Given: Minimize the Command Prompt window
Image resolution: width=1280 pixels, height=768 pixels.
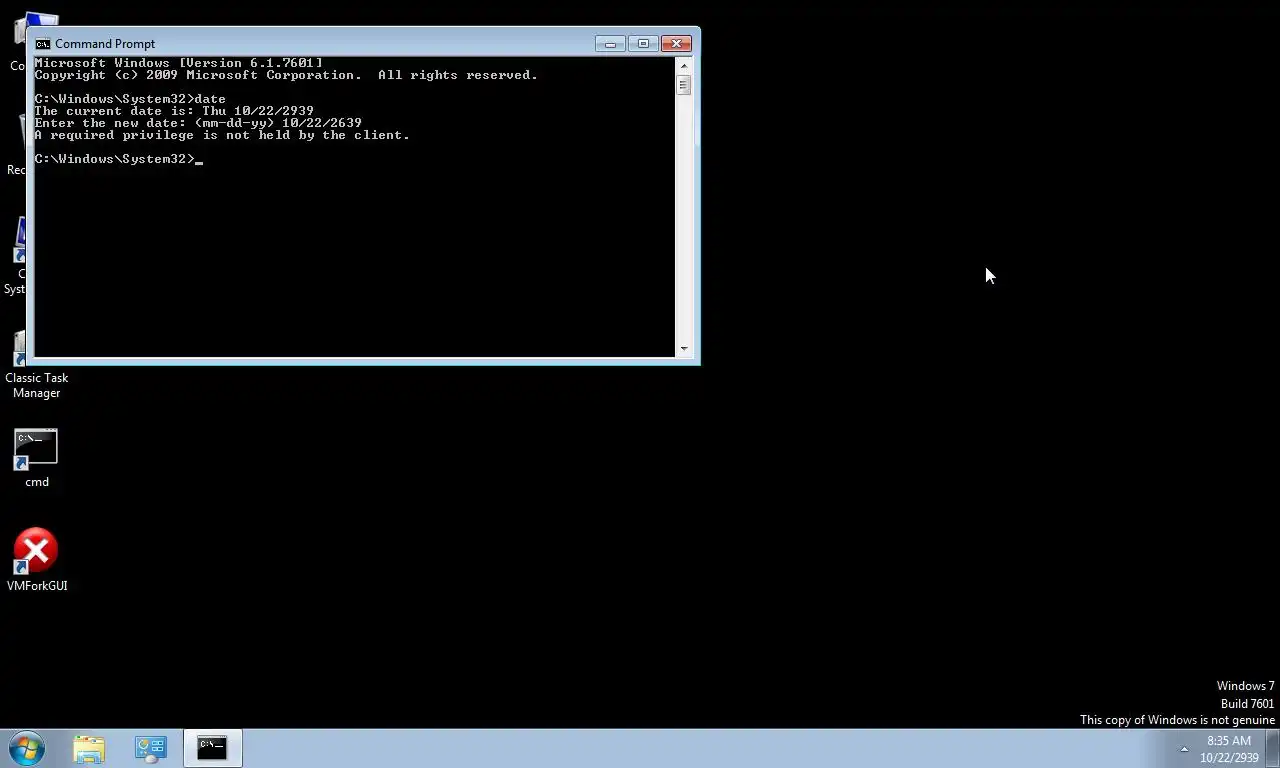Looking at the screenshot, I should (610, 44).
